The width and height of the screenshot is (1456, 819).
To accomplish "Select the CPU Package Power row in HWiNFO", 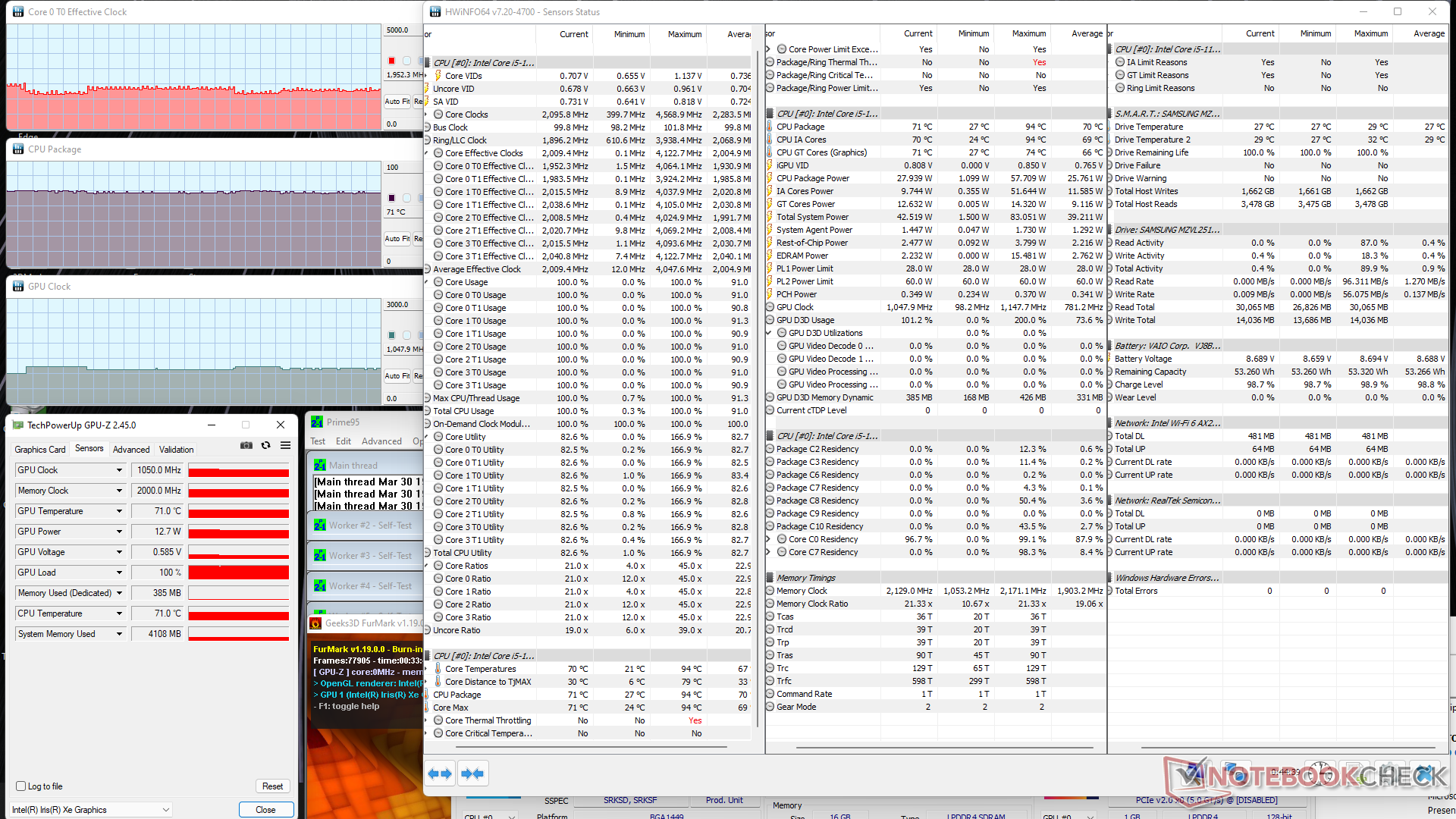I will (x=935, y=178).
